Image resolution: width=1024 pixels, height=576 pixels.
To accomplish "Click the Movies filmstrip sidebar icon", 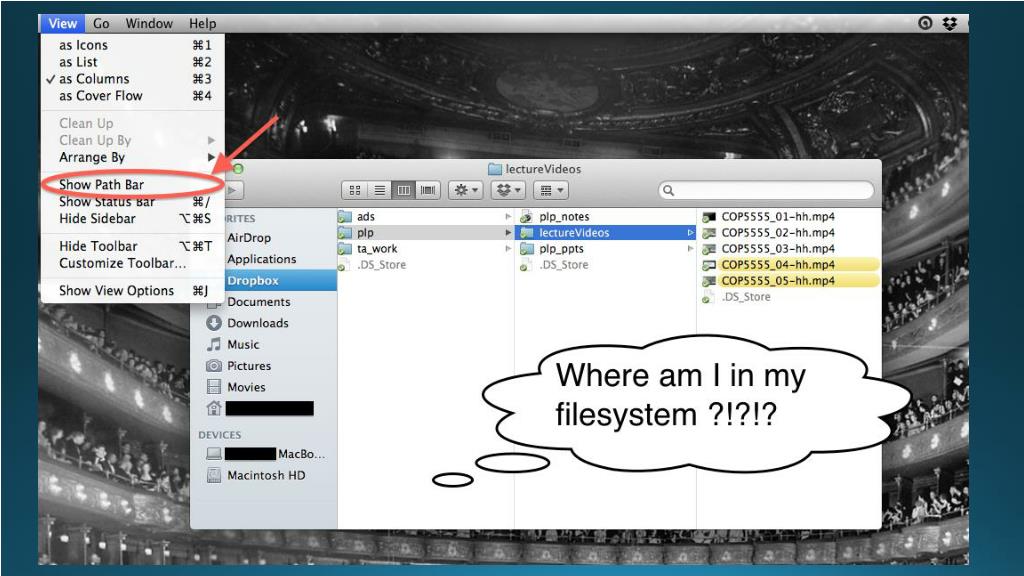I will (x=214, y=387).
